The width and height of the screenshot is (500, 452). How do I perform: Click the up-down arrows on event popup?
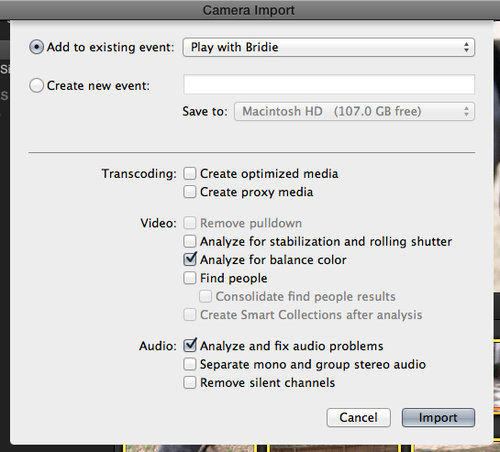pos(466,47)
